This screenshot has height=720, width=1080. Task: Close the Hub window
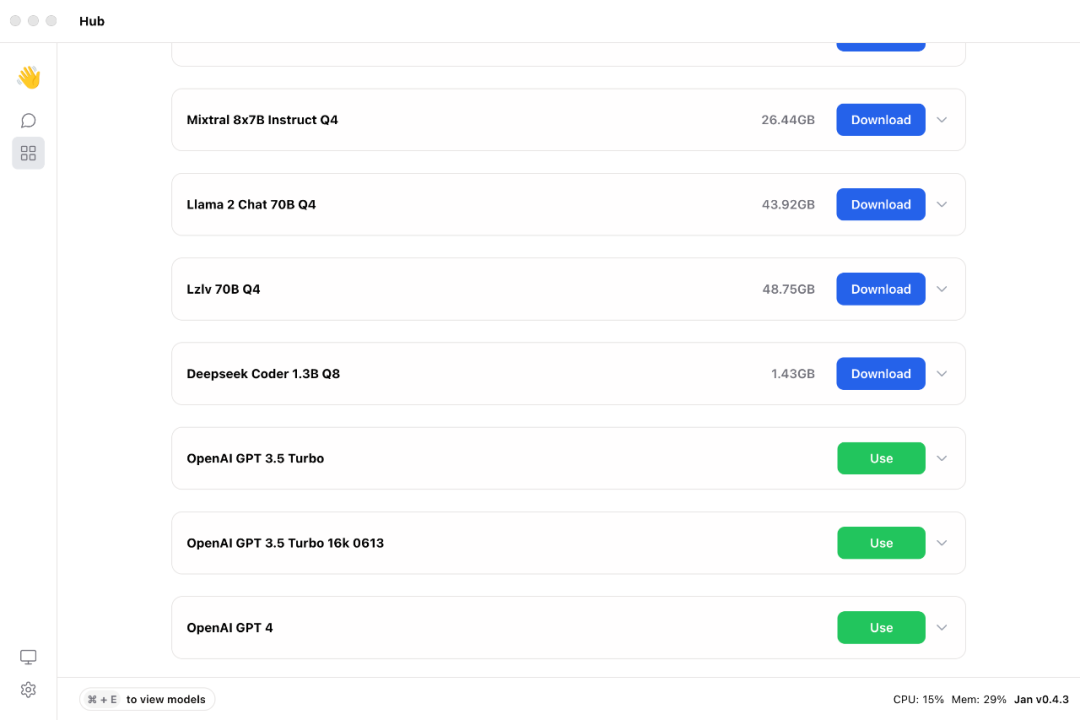tap(15, 21)
